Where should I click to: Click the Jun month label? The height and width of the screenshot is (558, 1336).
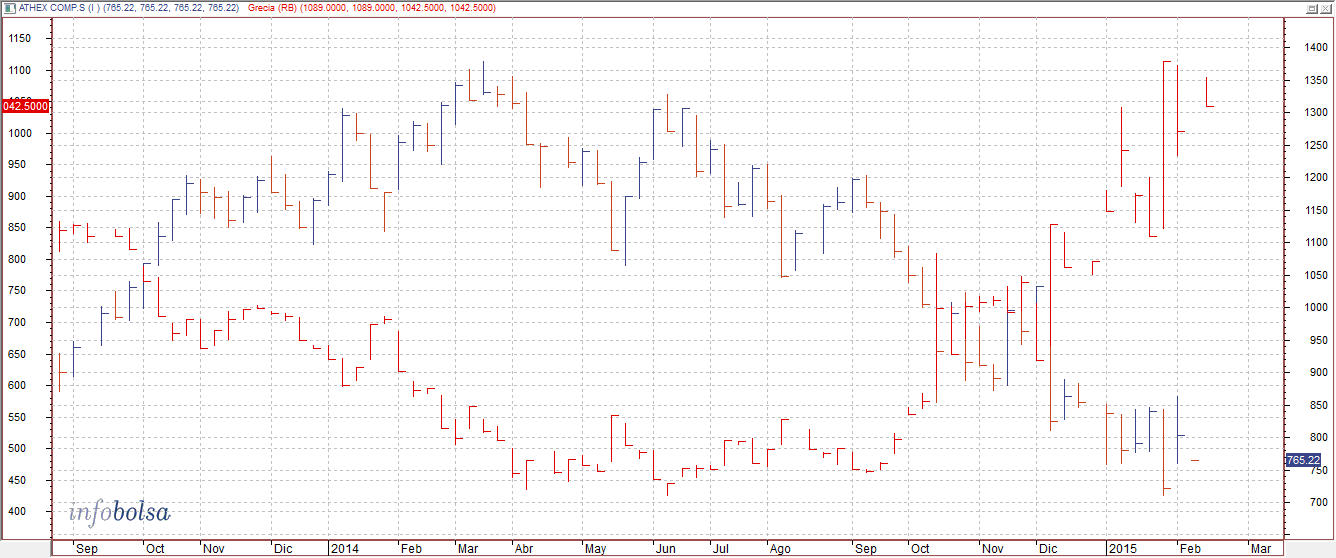pyautogui.click(x=665, y=549)
